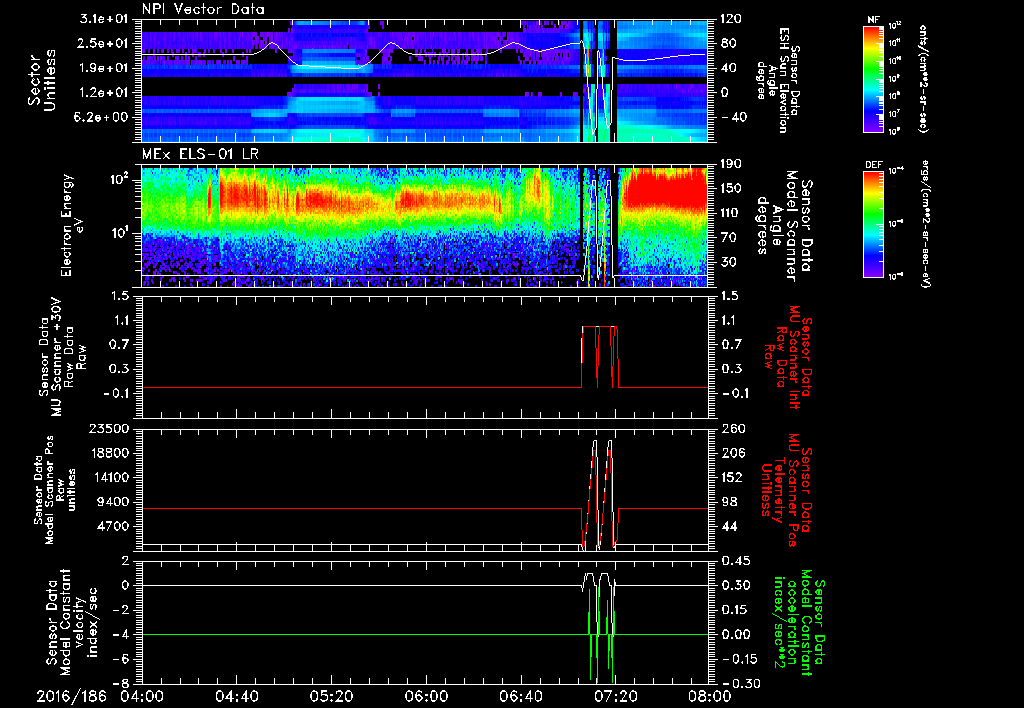
Task: Click the NF rainbow color bar
Action: (x=873, y=78)
